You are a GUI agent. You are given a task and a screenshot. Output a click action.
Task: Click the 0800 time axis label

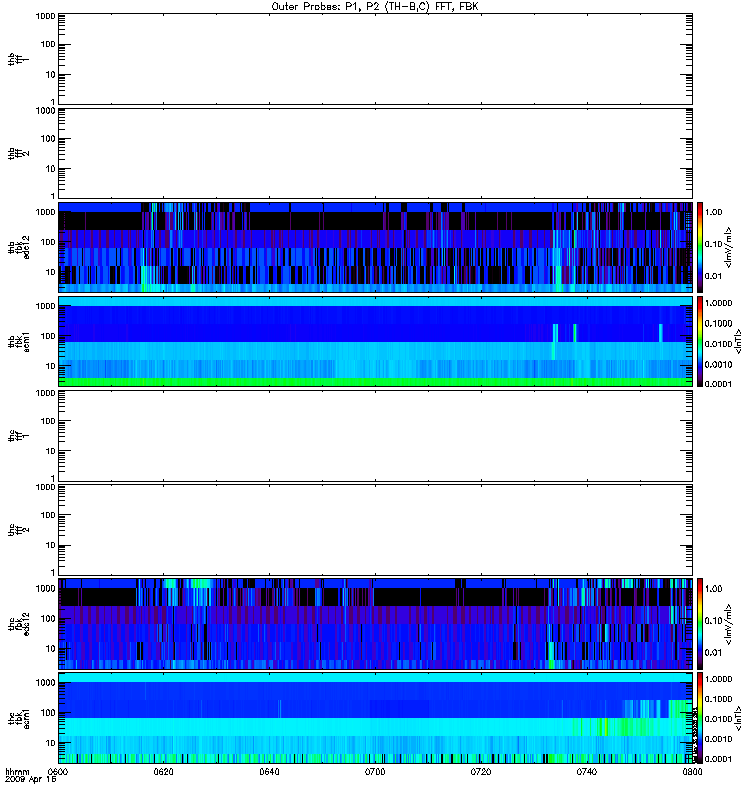(692, 771)
